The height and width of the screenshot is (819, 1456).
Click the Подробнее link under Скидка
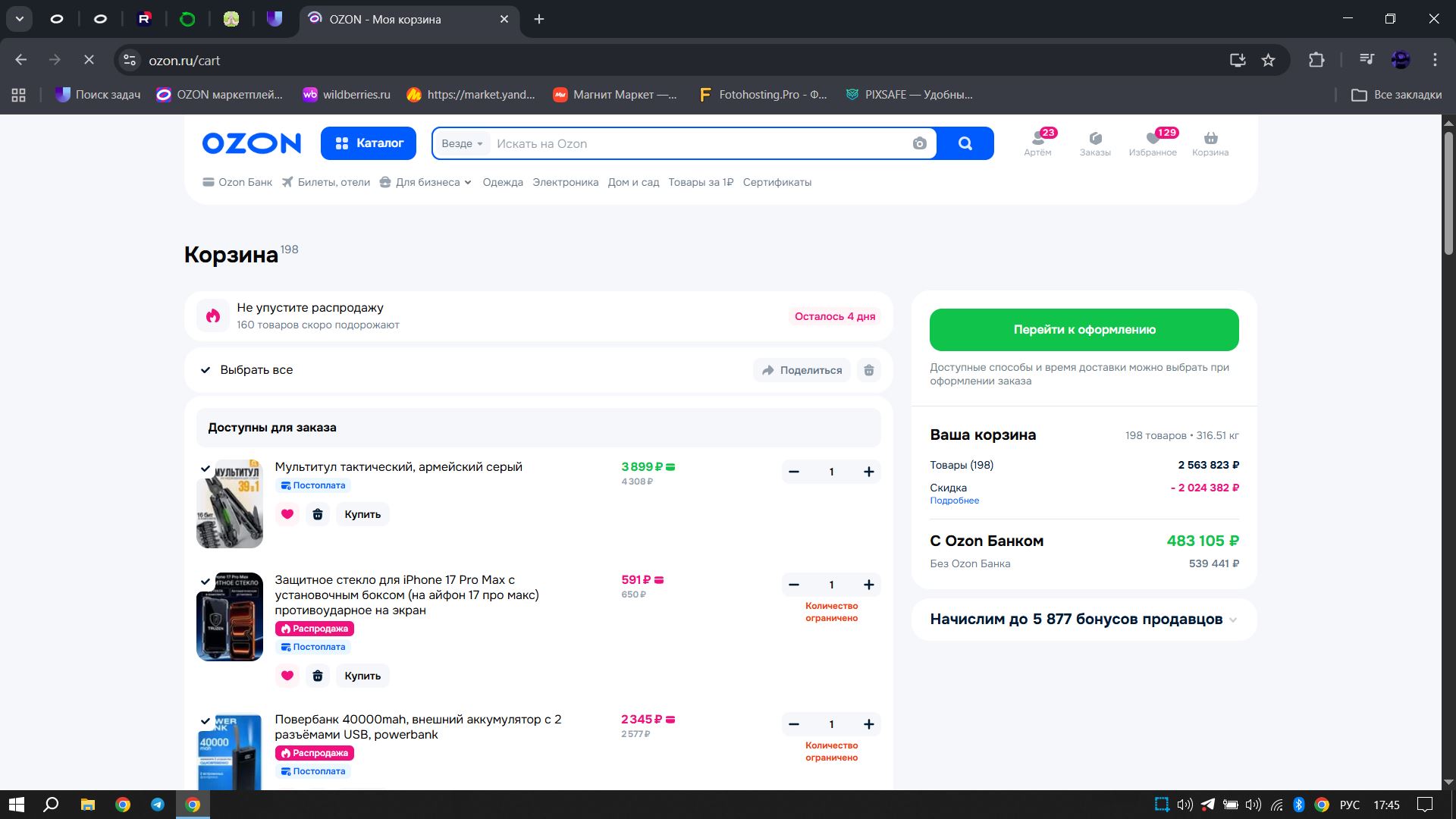[x=954, y=500]
